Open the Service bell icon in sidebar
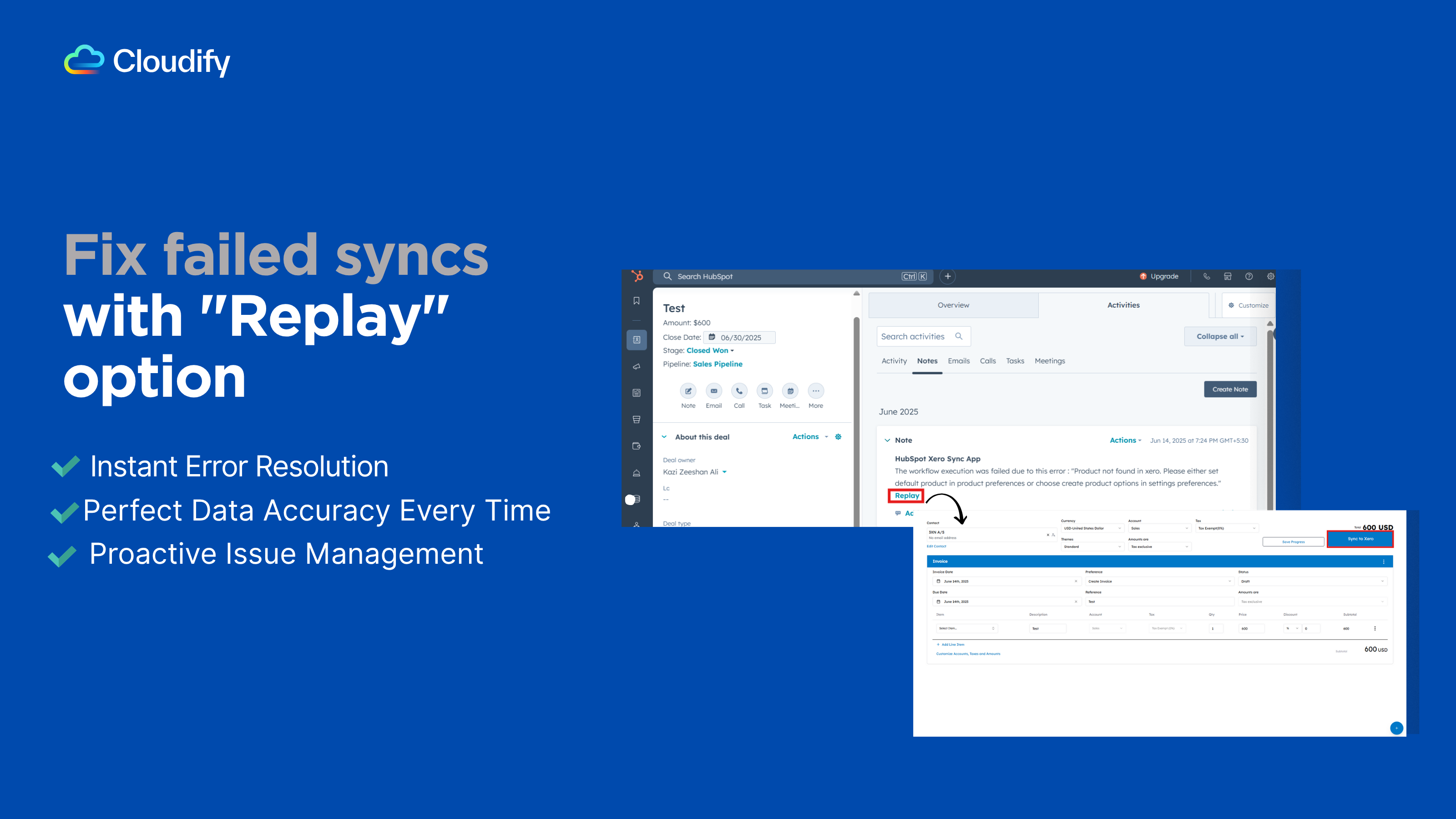1456x819 pixels. pos(637,473)
